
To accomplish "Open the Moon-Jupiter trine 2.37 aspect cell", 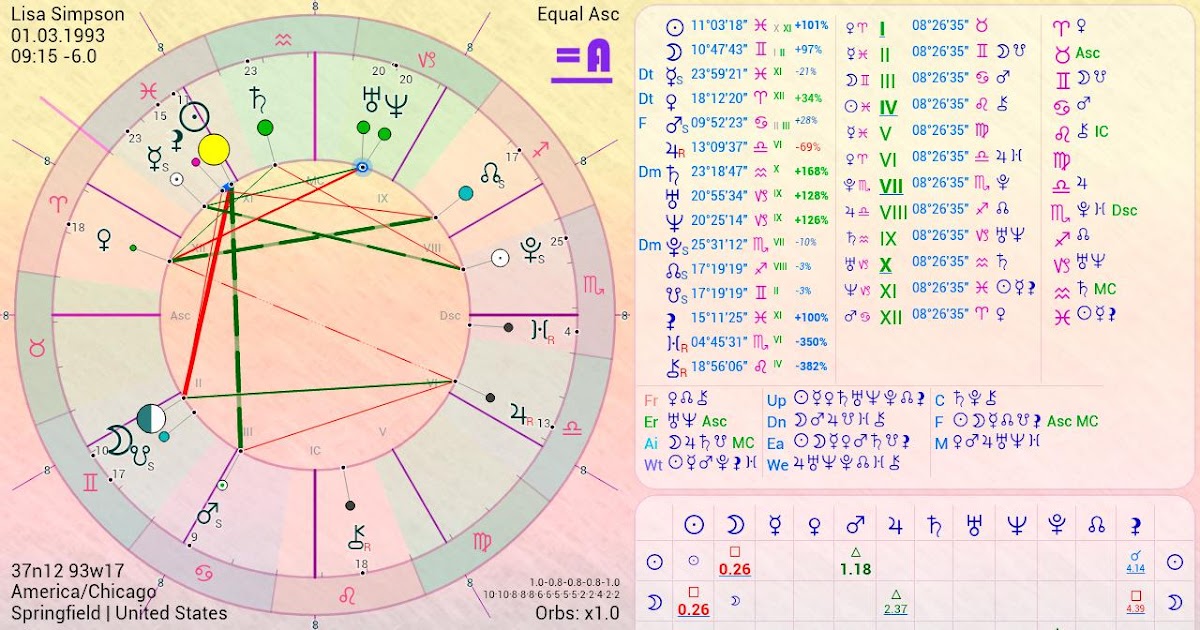I will click(x=895, y=601).
